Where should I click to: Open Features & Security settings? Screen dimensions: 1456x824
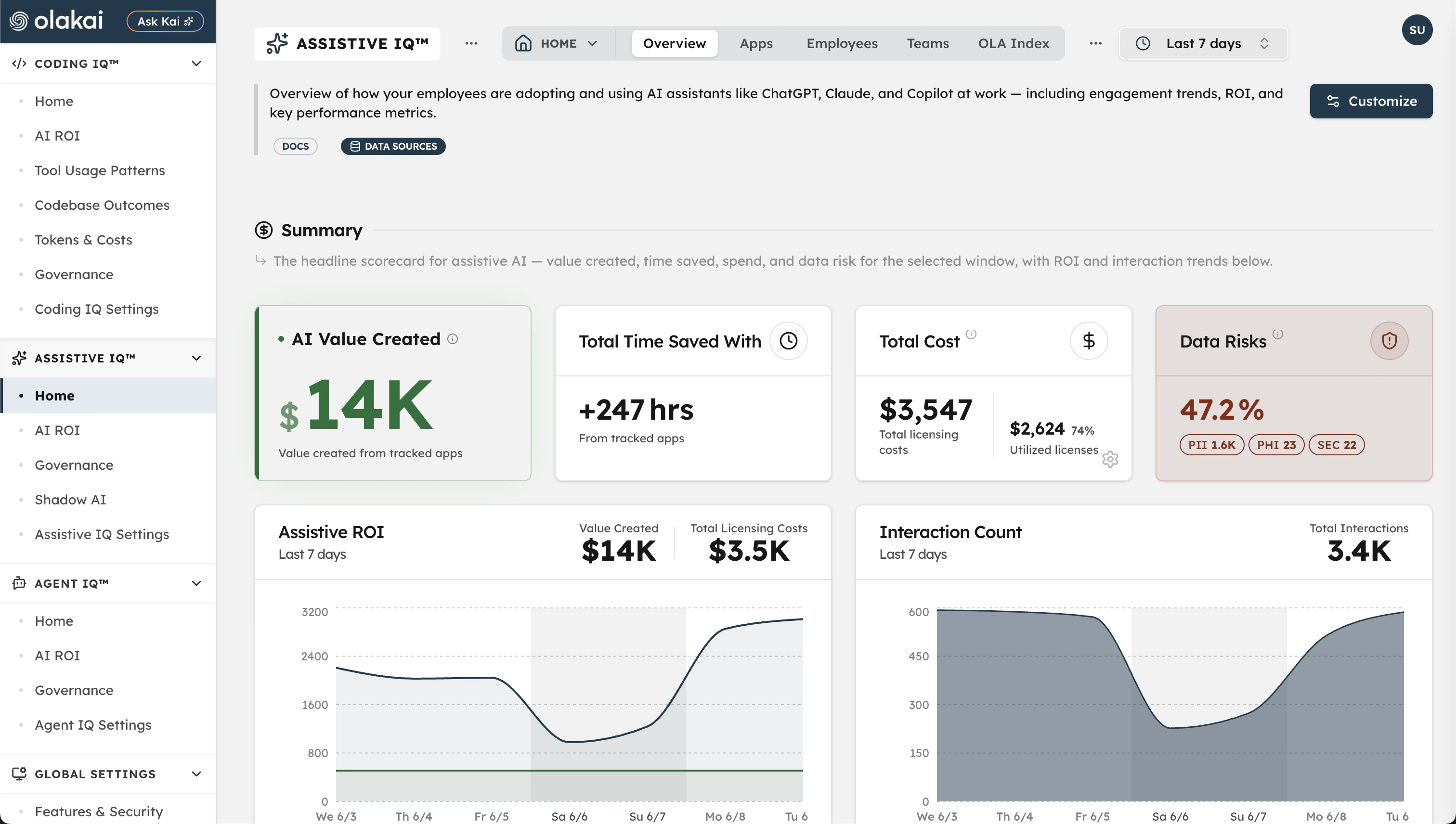(99, 811)
